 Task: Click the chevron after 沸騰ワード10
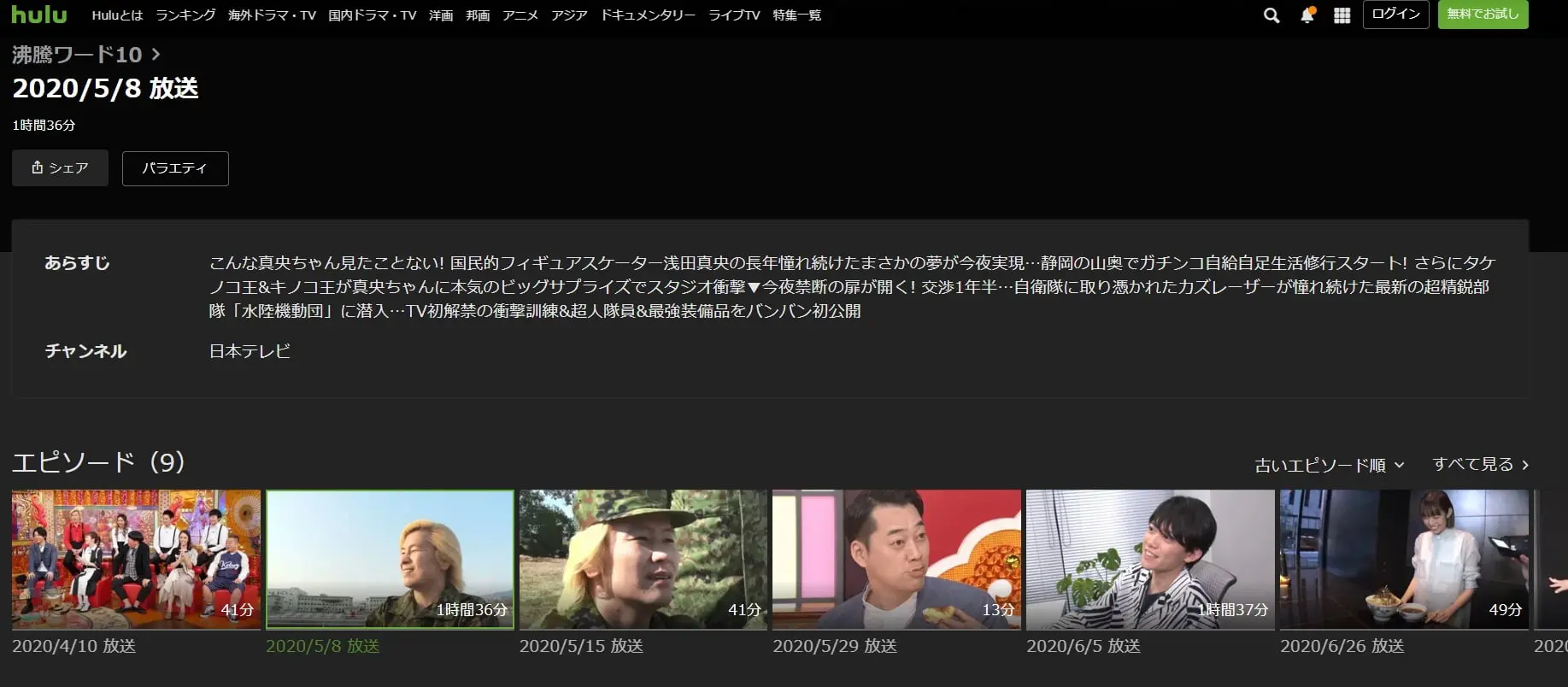156,54
